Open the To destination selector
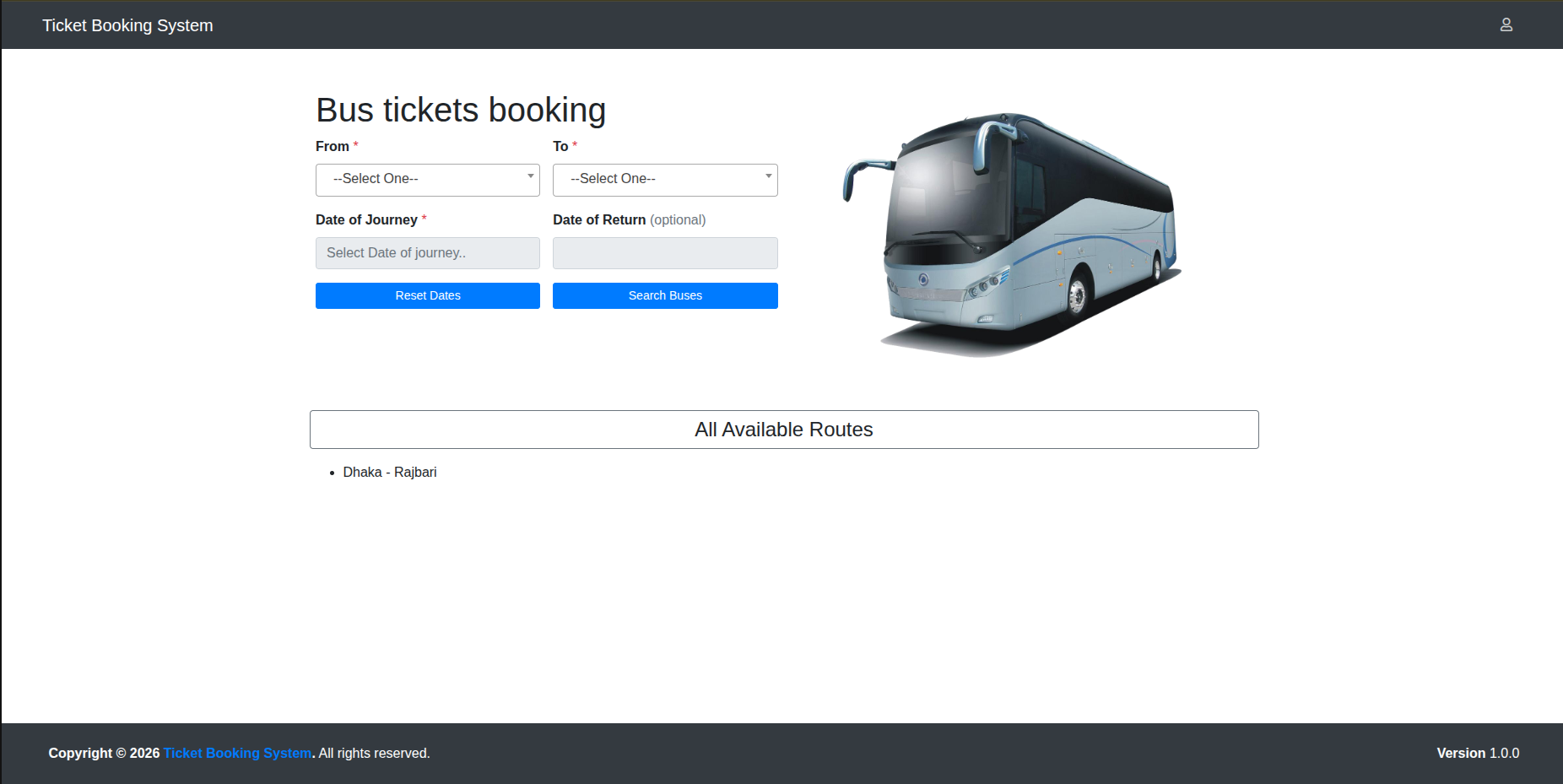 click(x=665, y=179)
